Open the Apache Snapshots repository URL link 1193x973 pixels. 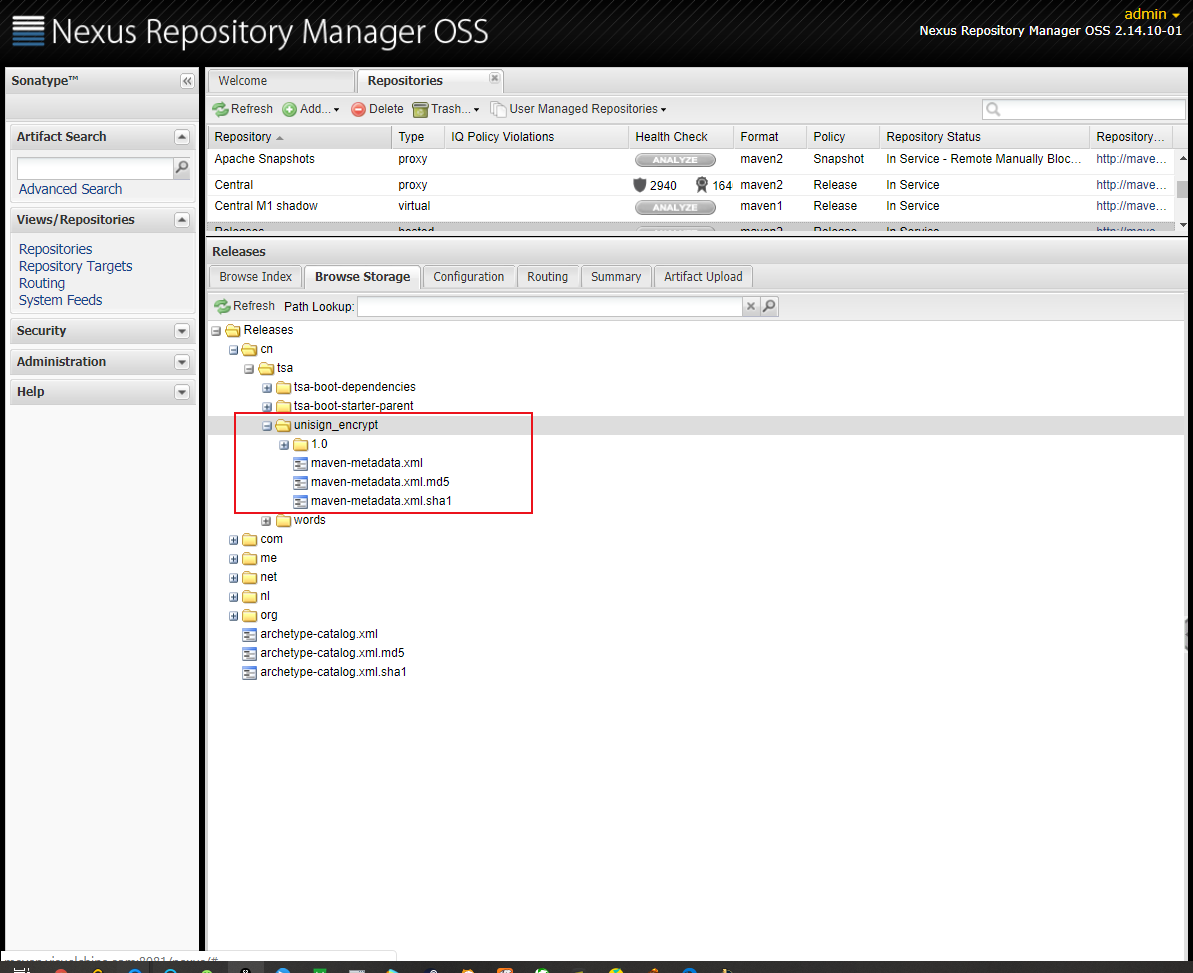click(x=1131, y=159)
